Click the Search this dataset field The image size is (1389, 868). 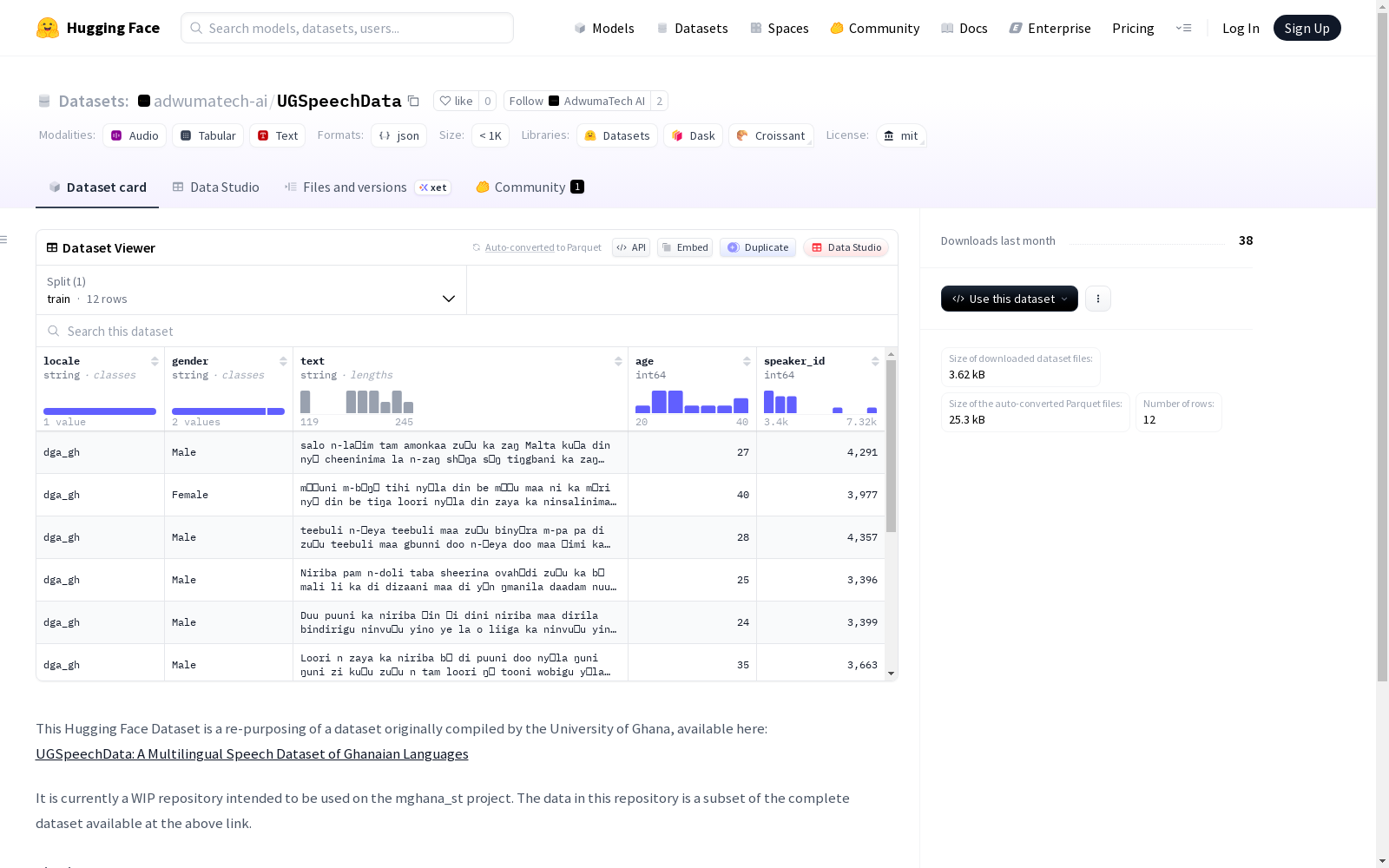coord(467,331)
